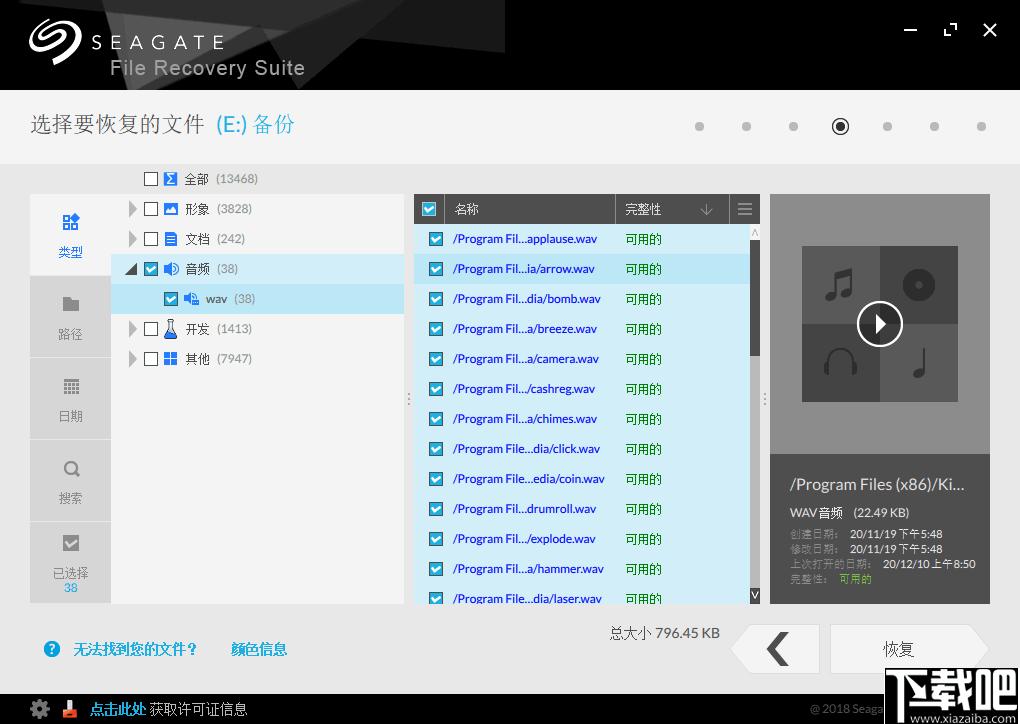Open the 颜色信息 link
This screenshot has width=1020, height=724.
[259, 649]
